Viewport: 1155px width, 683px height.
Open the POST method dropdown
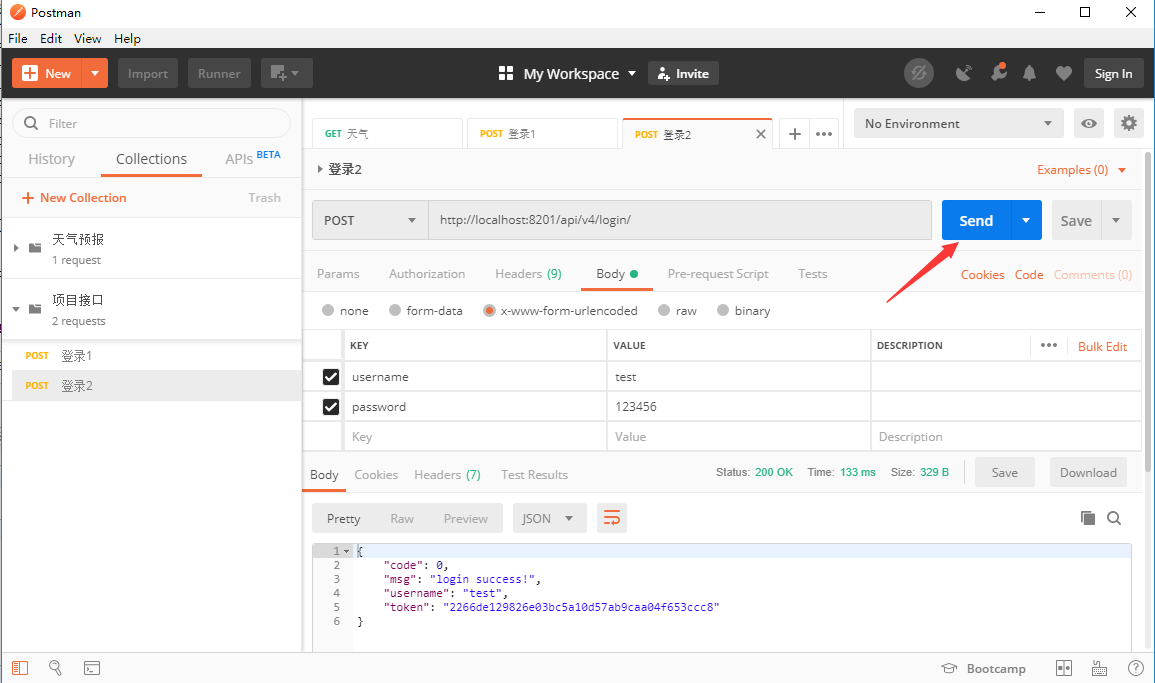coord(370,220)
